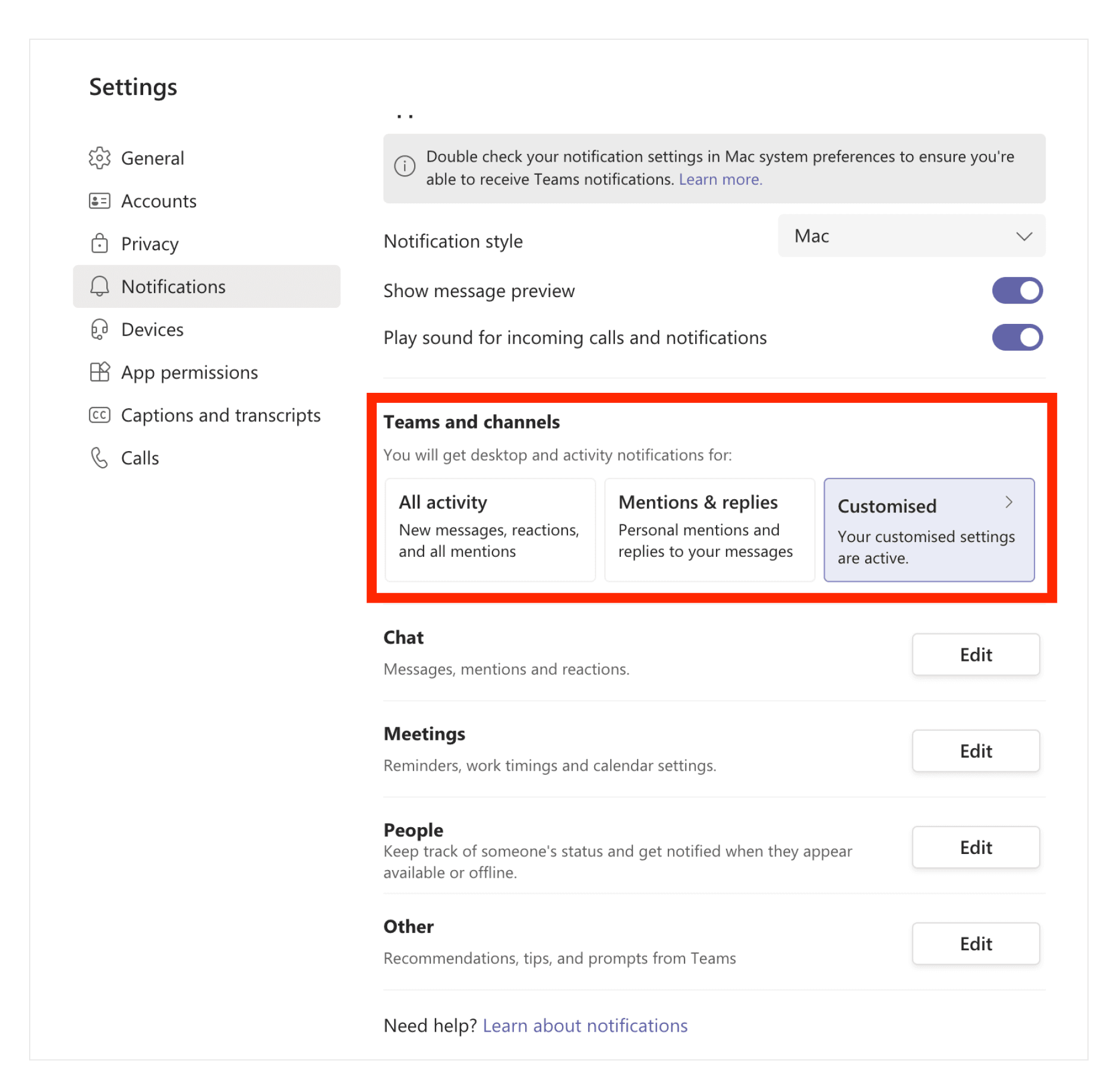Edit the People notification settings
Viewport: 1120px width, 1081px height.
click(x=975, y=847)
